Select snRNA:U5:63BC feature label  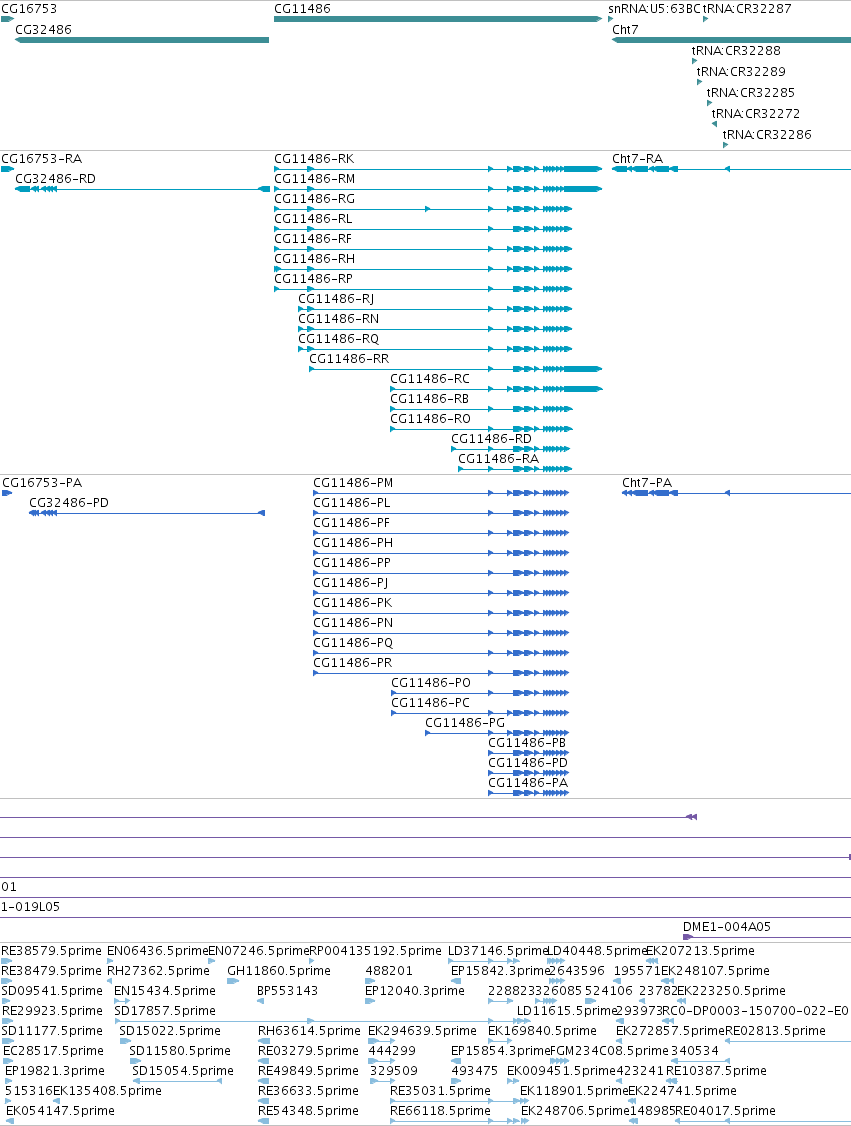point(654,9)
